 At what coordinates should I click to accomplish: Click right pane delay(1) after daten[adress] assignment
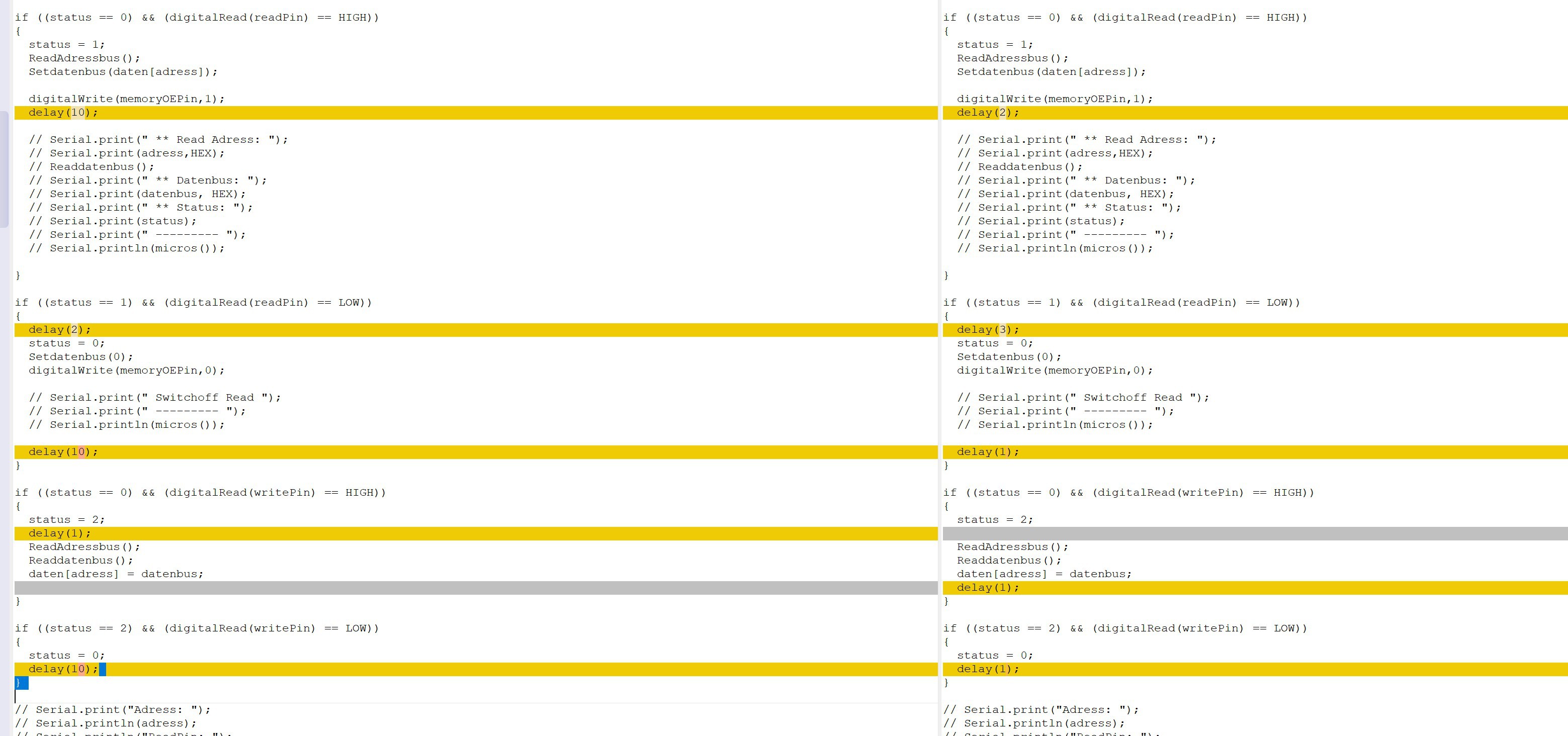tap(987, 588)
